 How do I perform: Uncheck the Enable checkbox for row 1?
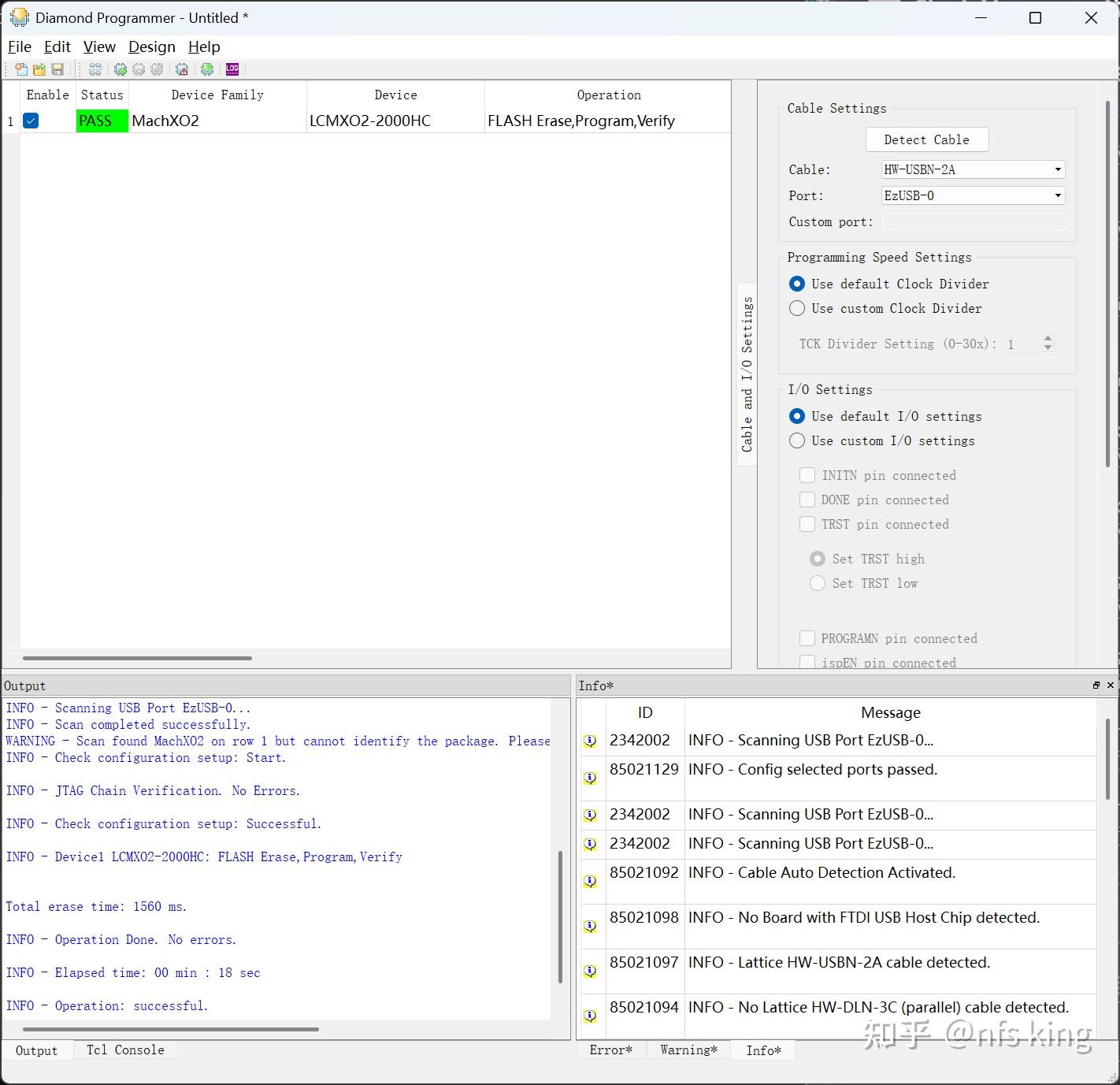31,121
